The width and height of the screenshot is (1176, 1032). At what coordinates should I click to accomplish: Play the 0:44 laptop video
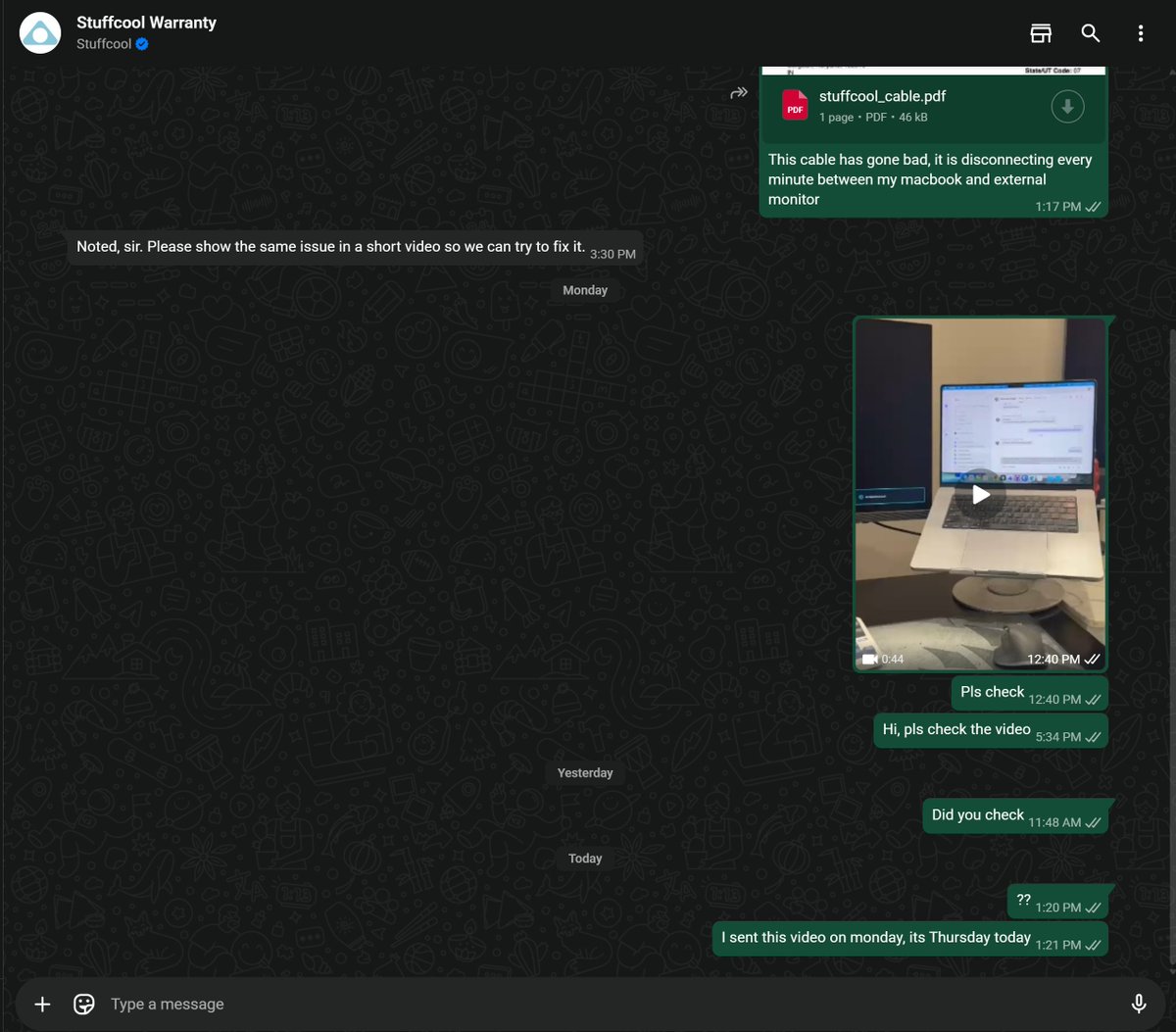980,495
